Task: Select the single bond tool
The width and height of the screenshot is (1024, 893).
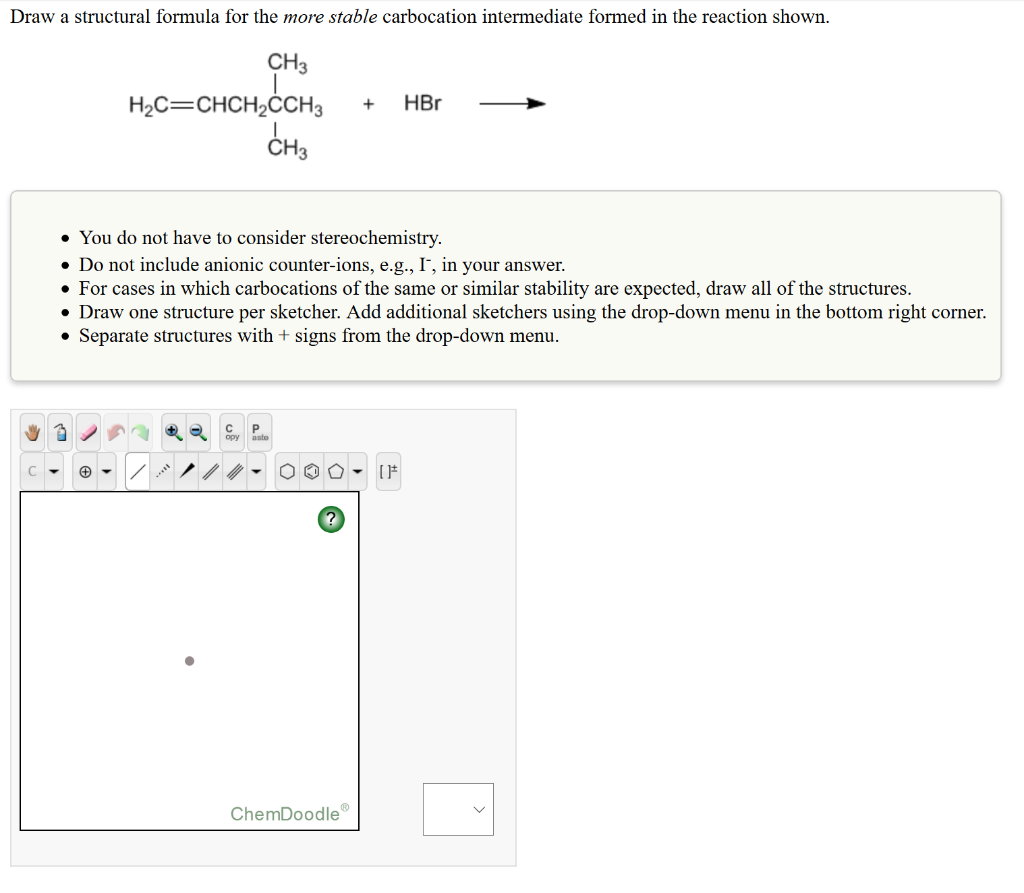Action: 137,471
